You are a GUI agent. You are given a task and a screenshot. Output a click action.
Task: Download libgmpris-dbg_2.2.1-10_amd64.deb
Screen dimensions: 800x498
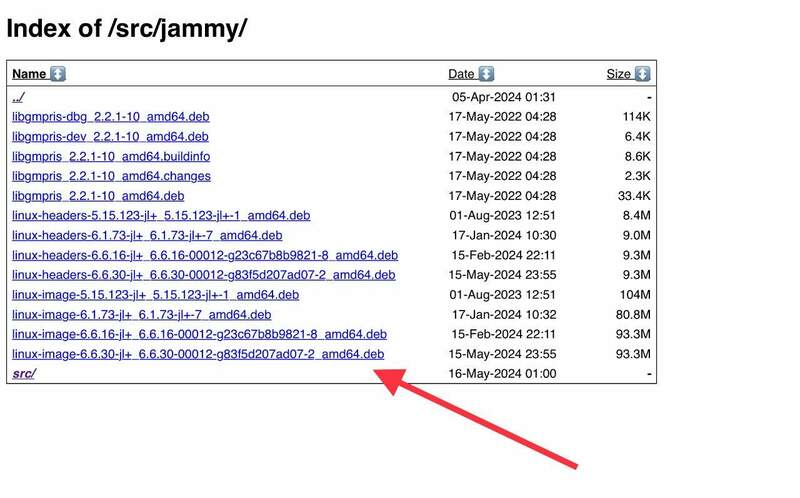[x=110, y=117]
